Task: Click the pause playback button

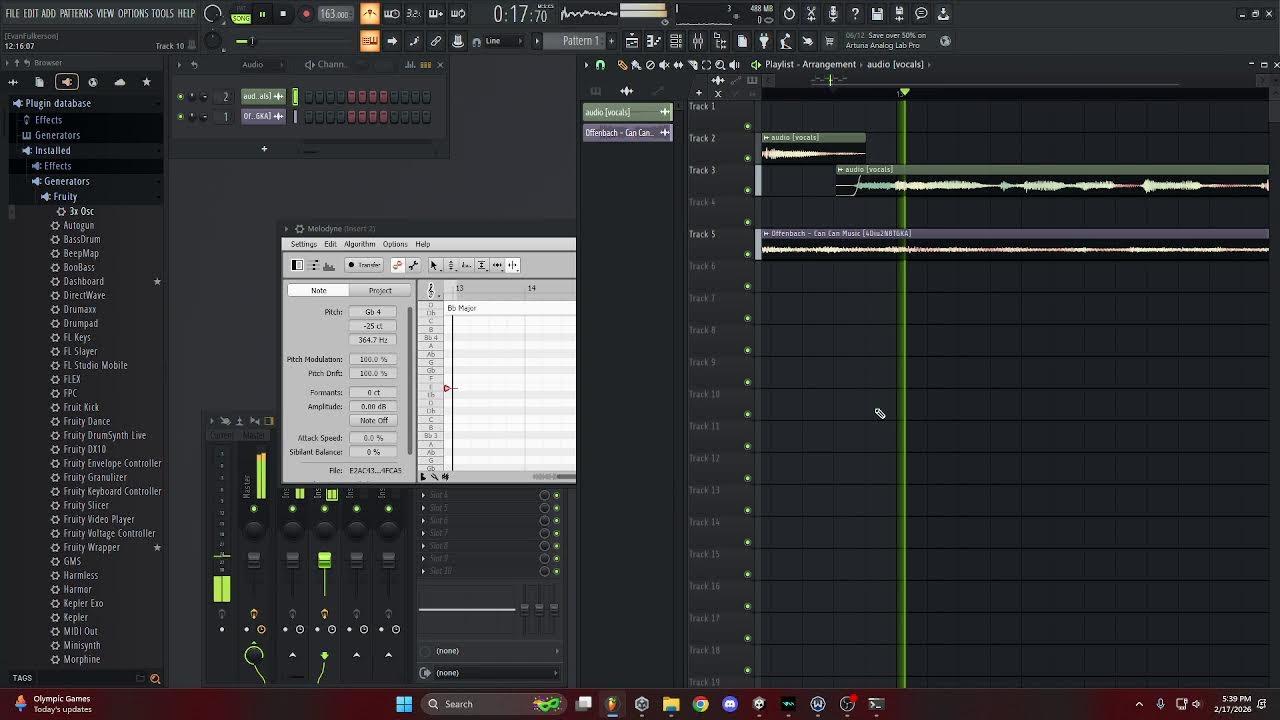Action: click(x=262, y=14)
